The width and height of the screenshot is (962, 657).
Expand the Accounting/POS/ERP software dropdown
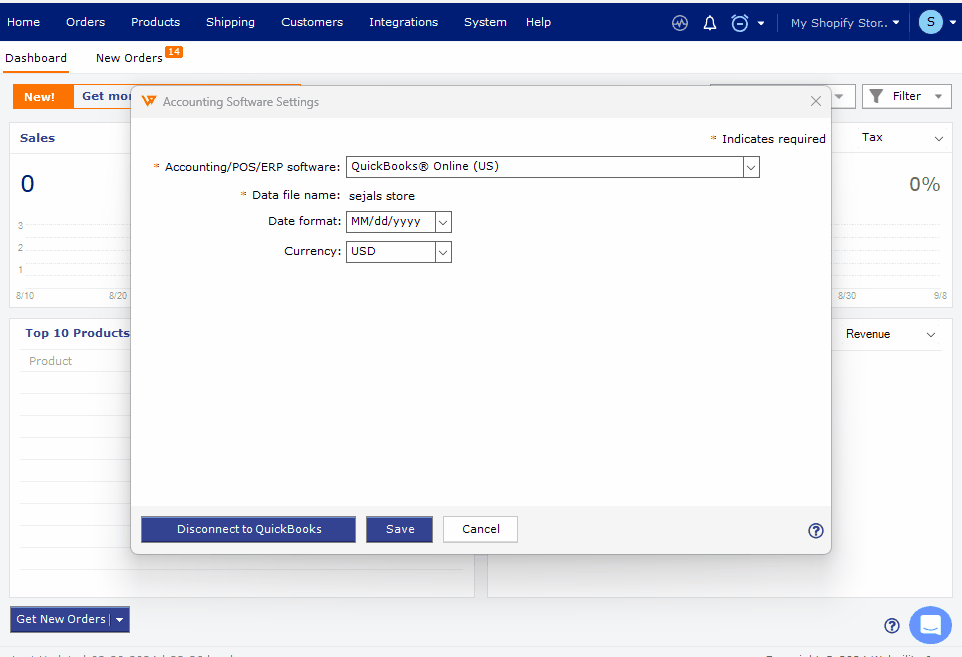coord(751,167)
